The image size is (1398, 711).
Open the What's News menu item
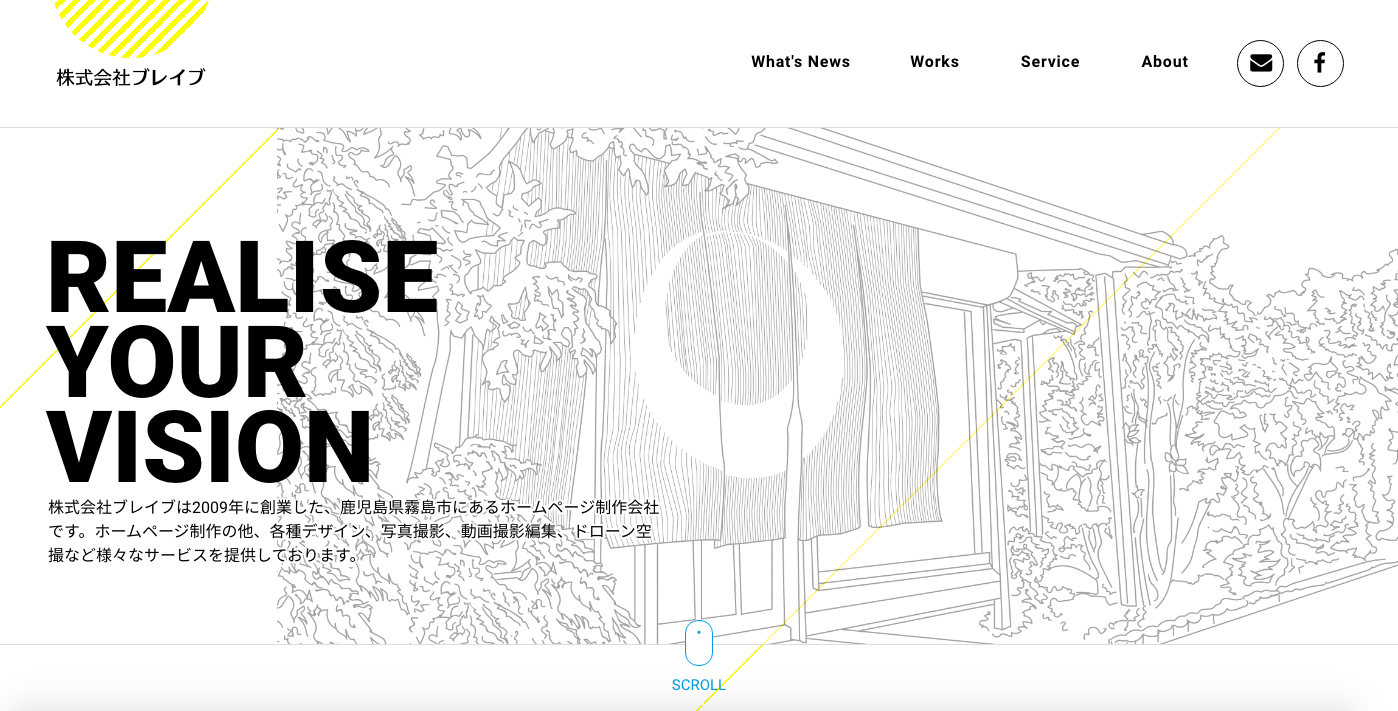(800, 62)
